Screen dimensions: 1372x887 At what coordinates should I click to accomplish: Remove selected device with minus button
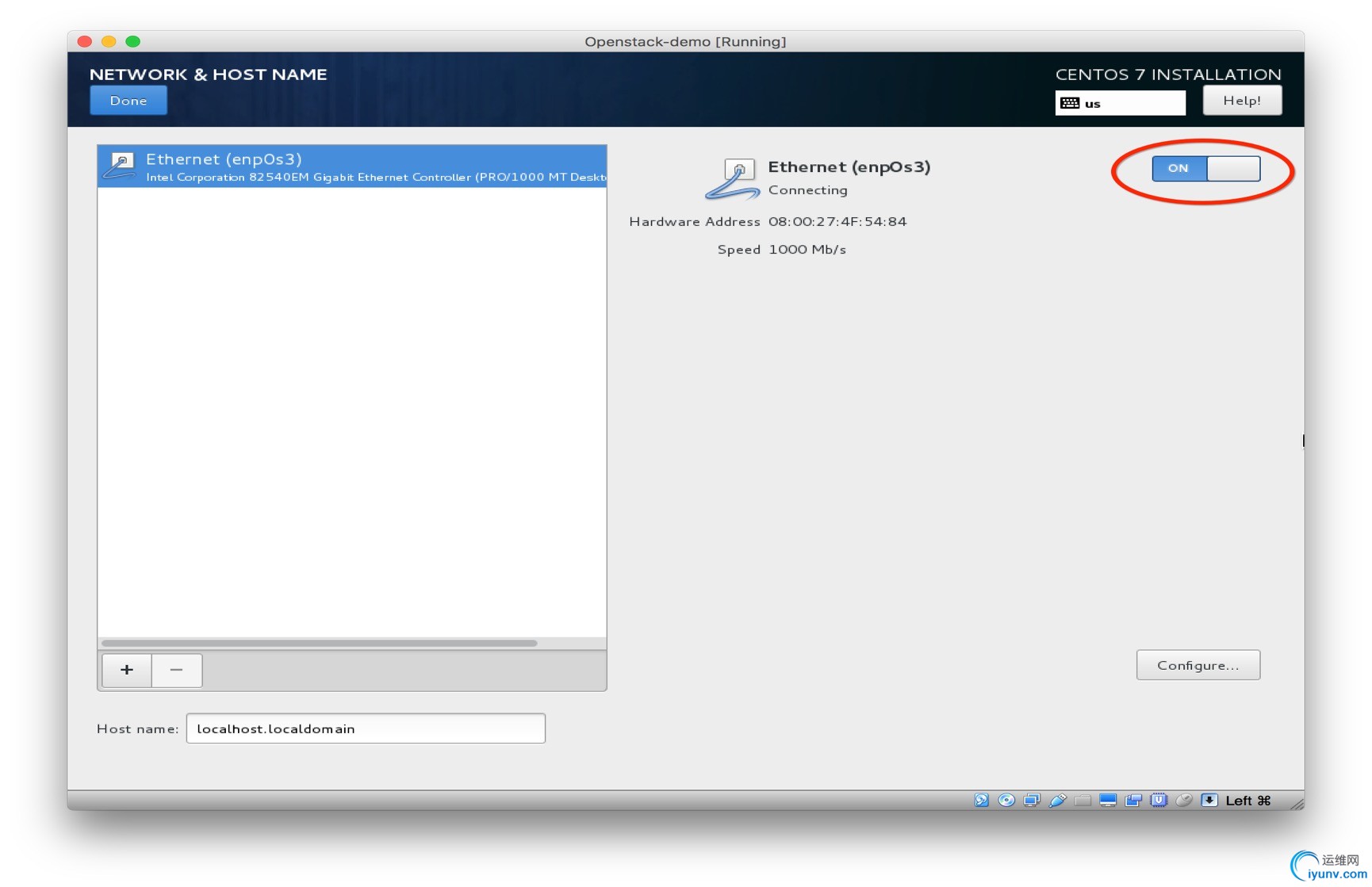(x=177, y=671)
